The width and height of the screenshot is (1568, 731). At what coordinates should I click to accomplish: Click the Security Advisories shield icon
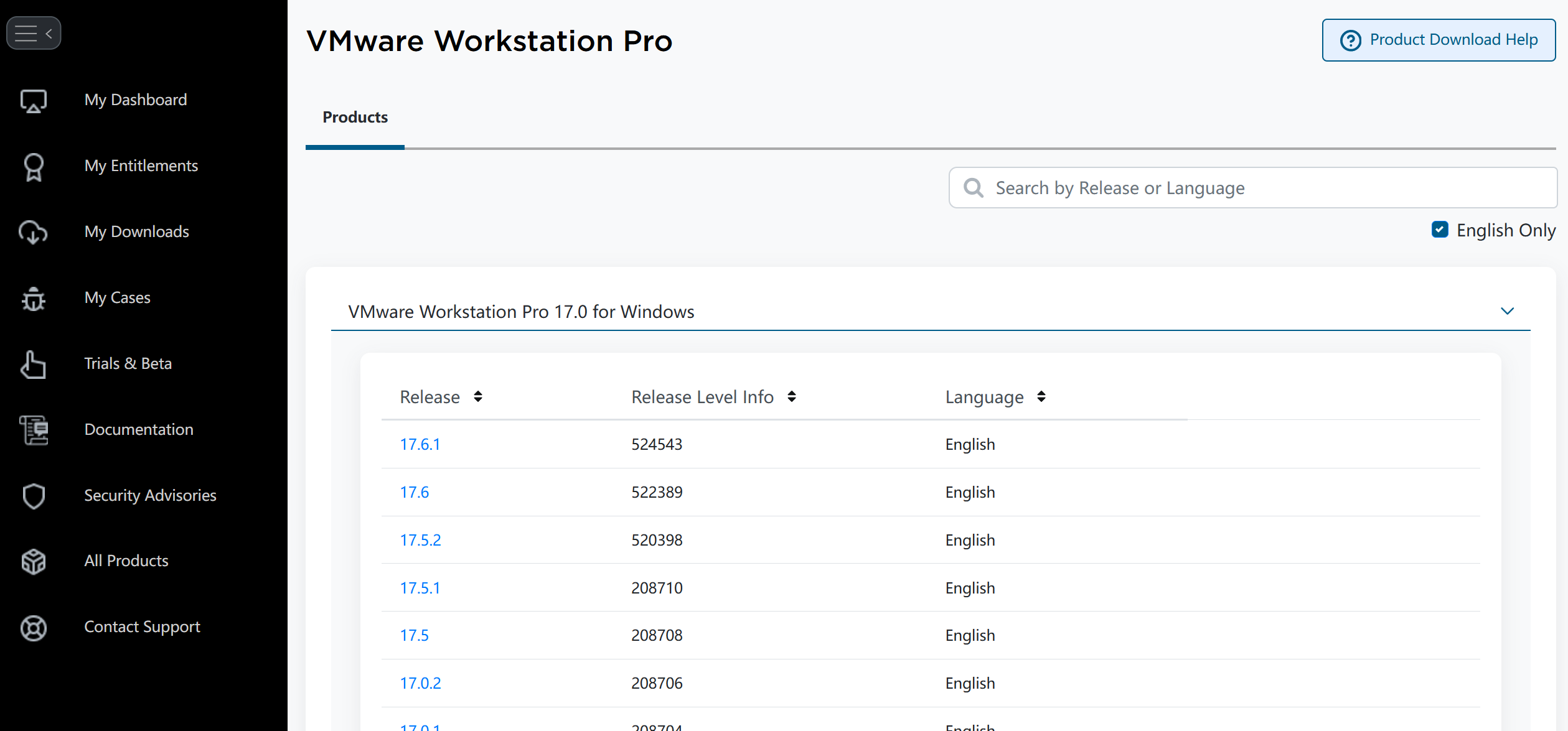pyautogui.click(x=34, y=496)
